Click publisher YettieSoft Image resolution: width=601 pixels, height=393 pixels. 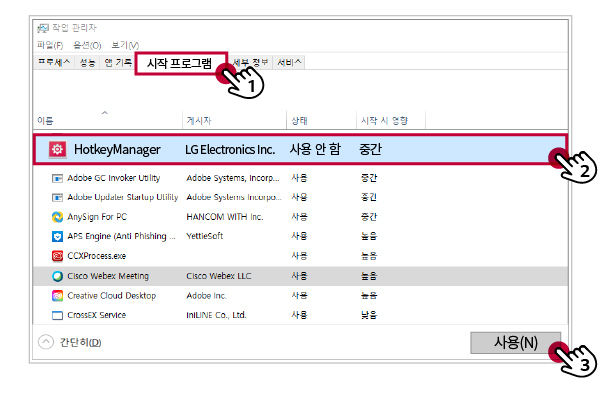(x=204, y=236)
